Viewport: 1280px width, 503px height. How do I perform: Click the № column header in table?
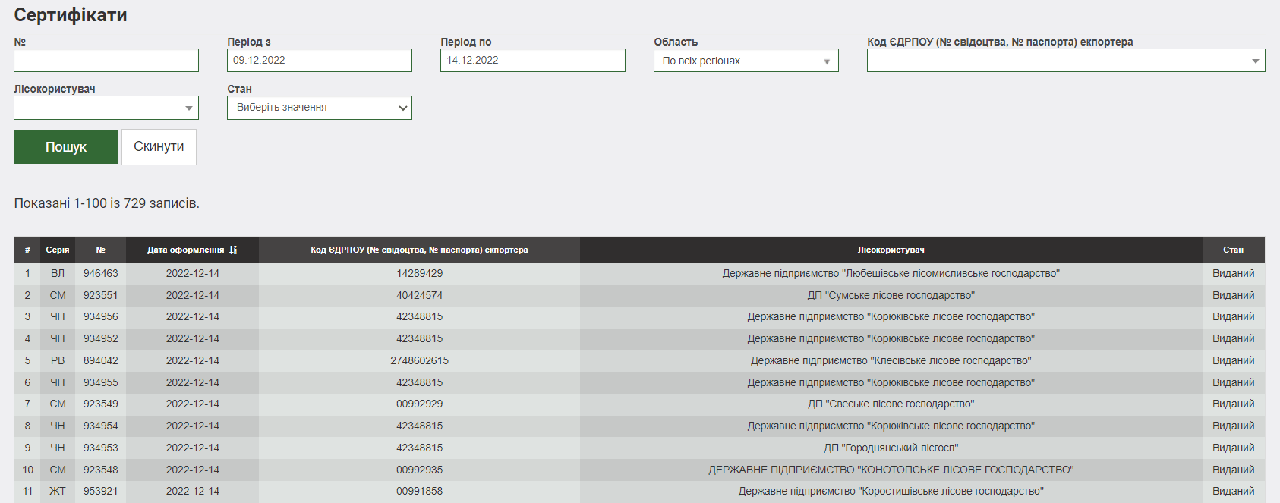pyautogui.click(x=101, y=250)
